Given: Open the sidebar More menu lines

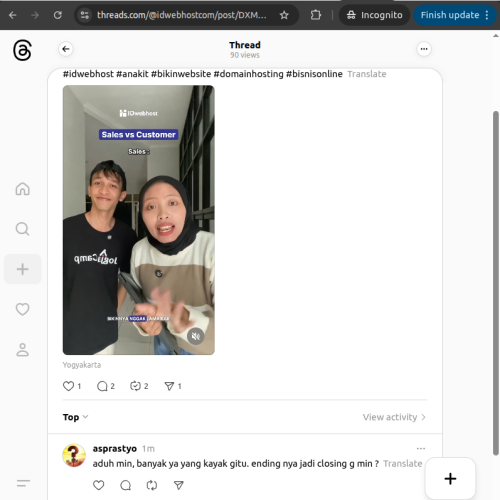Looking at the screenshot, I should [x=23, y=483].
